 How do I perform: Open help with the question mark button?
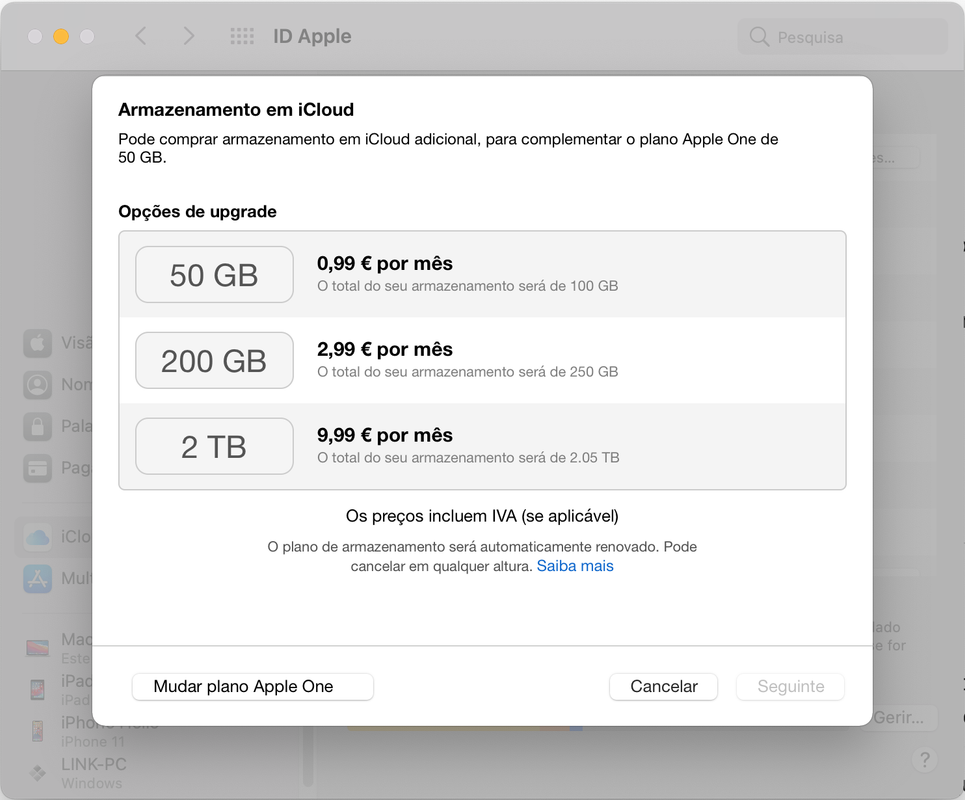[924, 761]
